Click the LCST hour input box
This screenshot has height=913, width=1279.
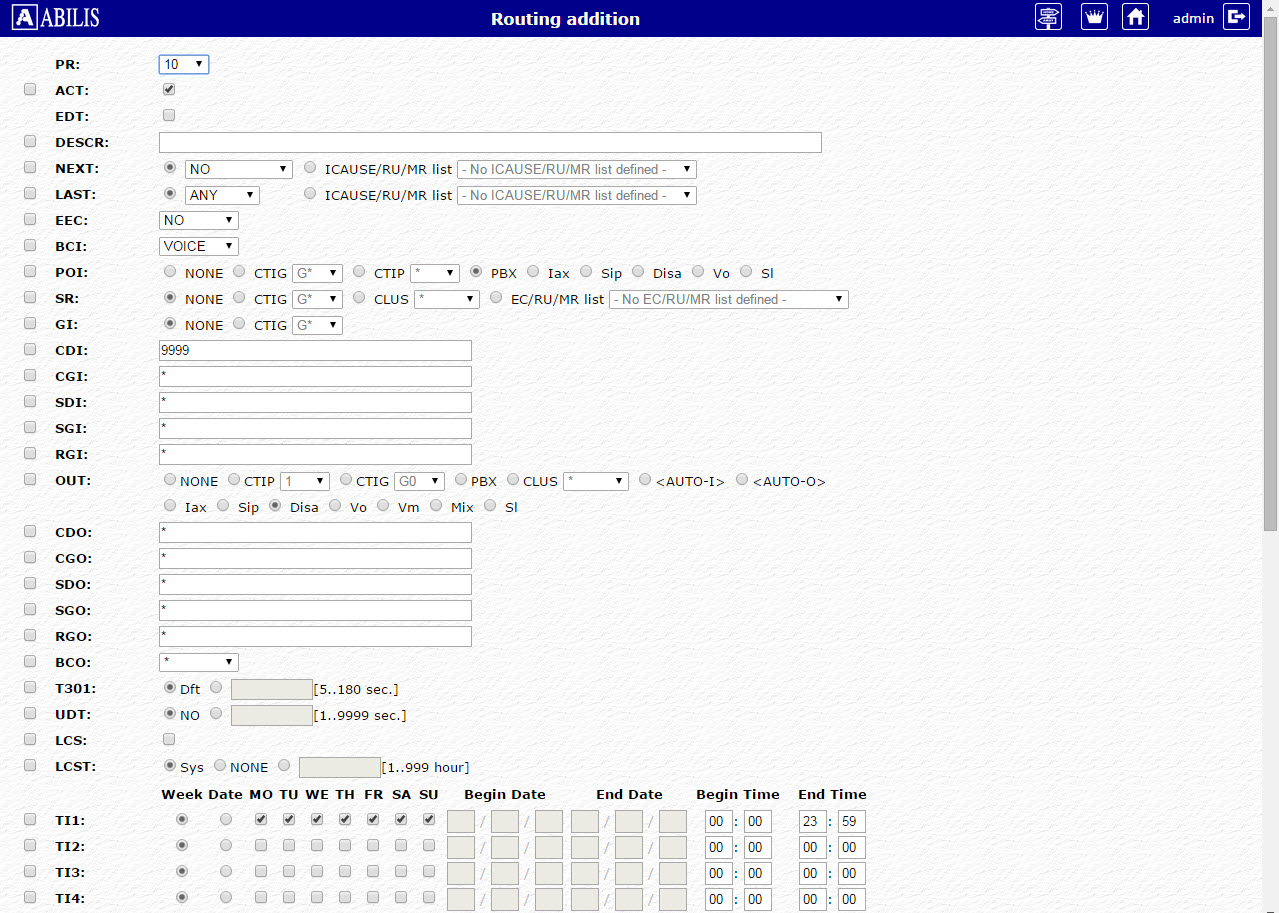click(x=340, y=767)
